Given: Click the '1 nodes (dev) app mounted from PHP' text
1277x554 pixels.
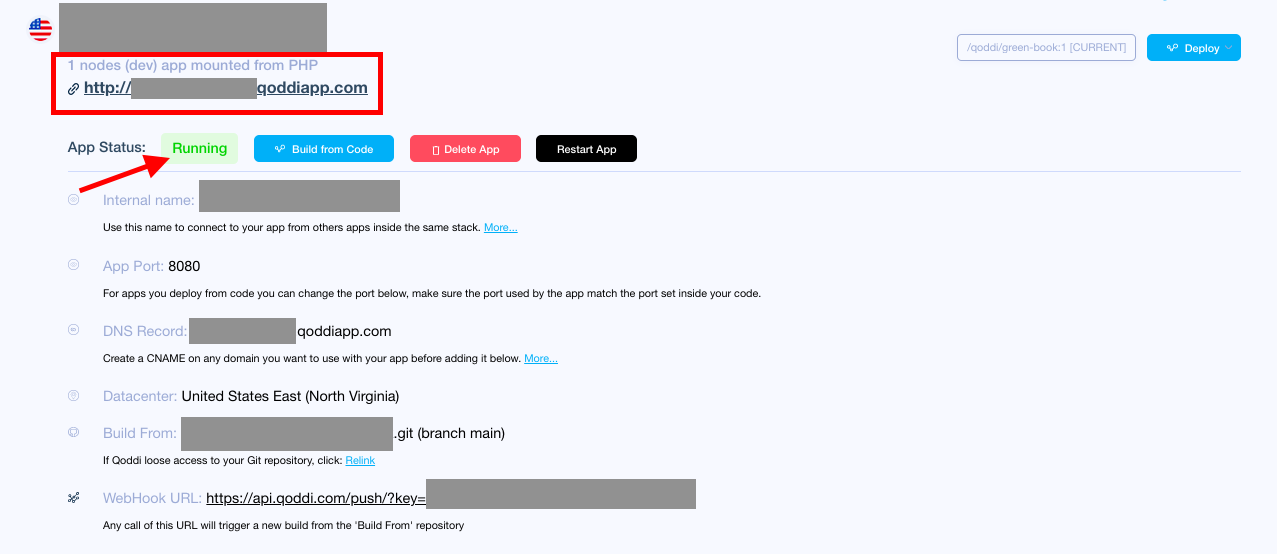Looking at the screenshot, I should click(193, 65).
